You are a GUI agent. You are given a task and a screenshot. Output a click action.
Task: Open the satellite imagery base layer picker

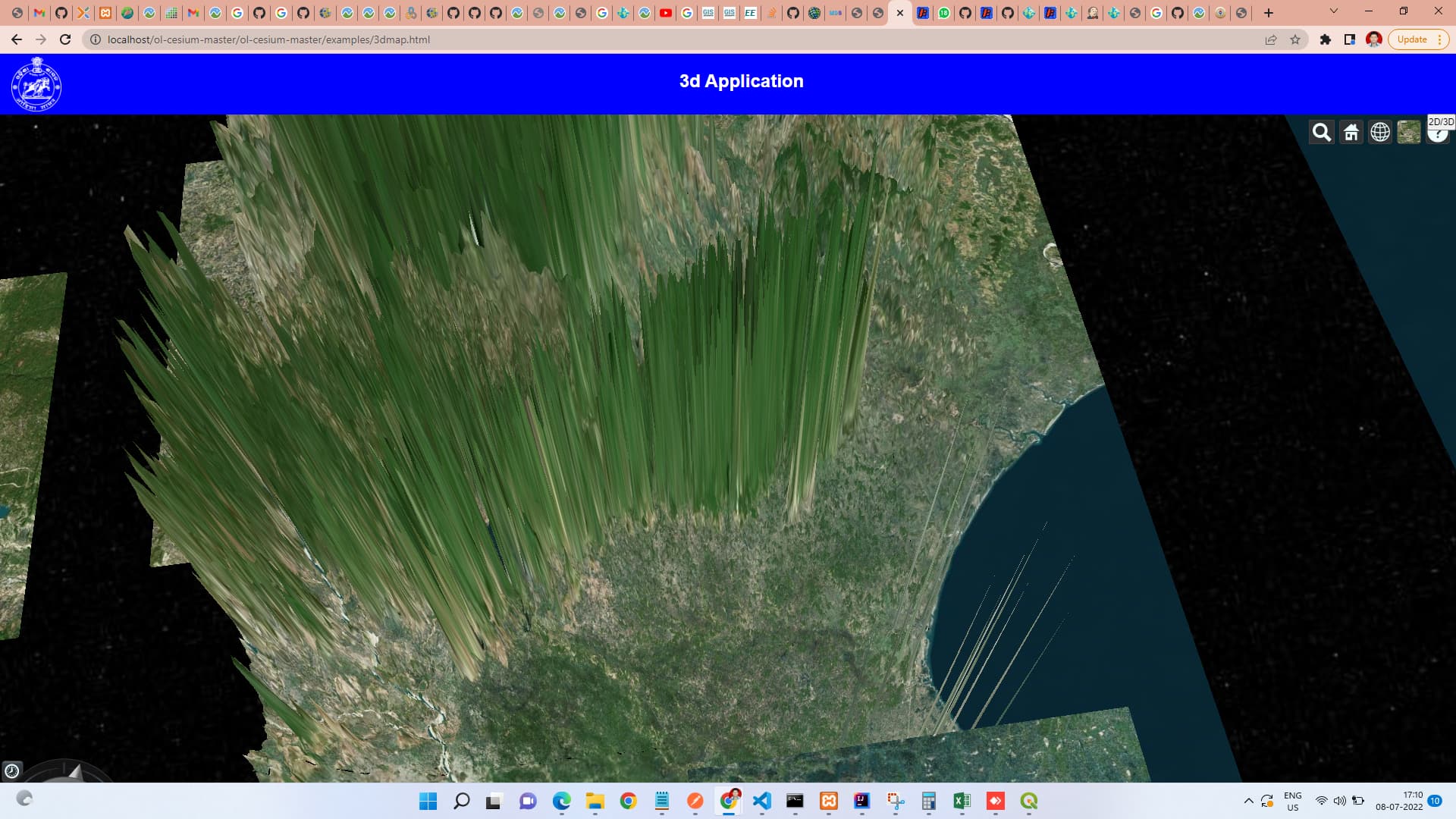click(1408, 133)
